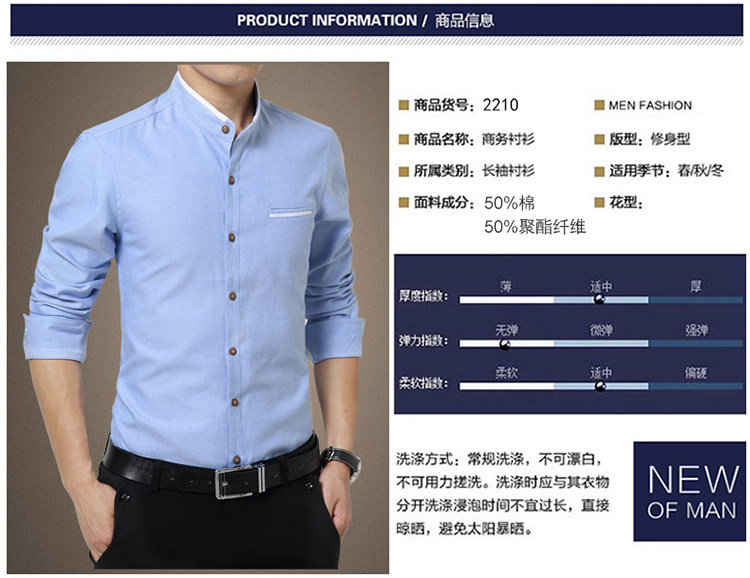Click the bullet square beside 商品名称
750x578 pixels.
404,140
